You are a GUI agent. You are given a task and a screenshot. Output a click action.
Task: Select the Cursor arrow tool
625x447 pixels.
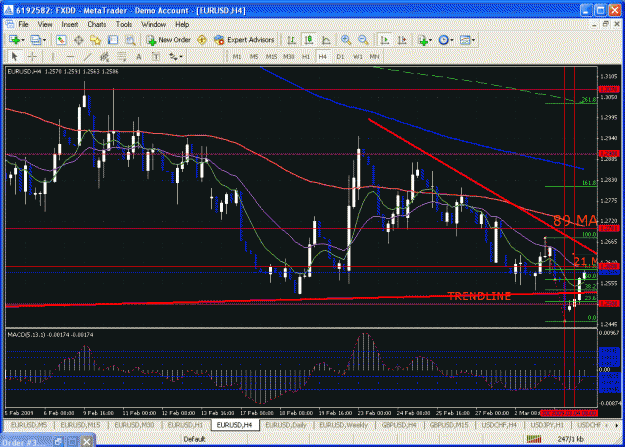click(x=15, y=57)
